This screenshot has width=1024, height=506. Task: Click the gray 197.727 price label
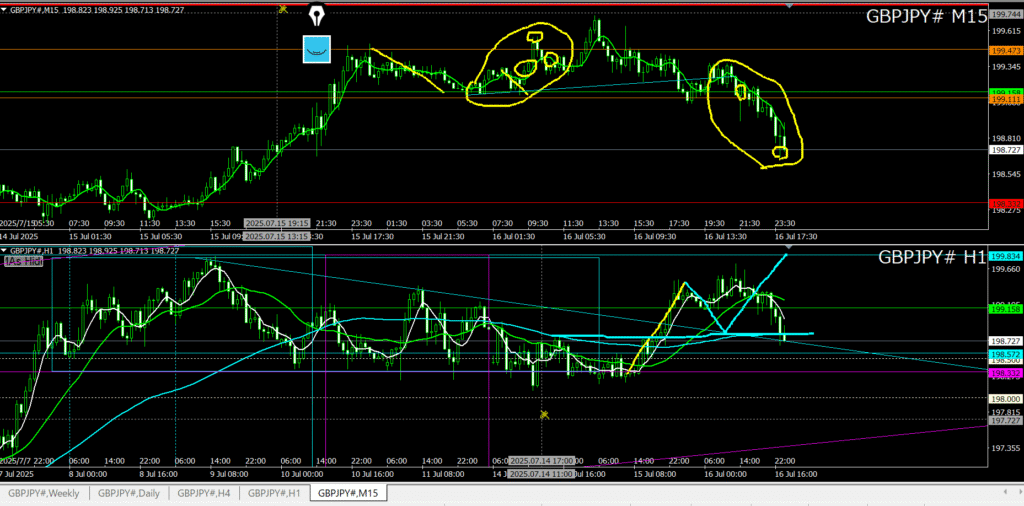click(x=1006, y=421)
